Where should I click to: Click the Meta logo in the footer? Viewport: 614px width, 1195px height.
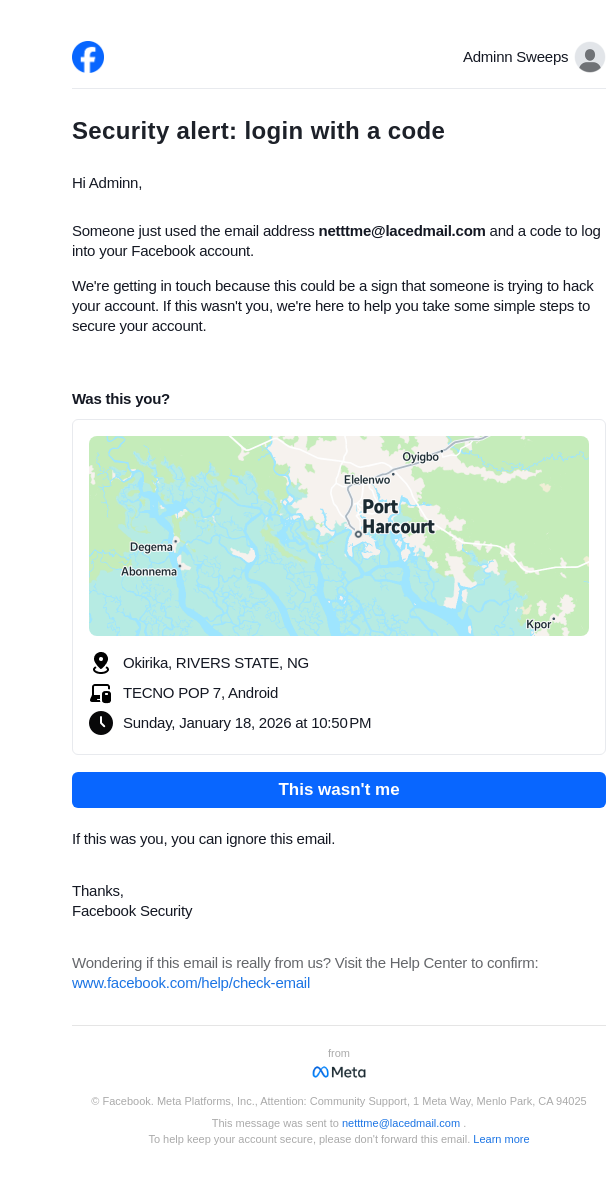click(339, 1072)
